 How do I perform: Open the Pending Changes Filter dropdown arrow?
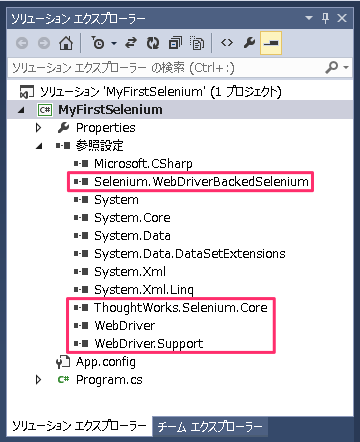click(x=114, y=43)
